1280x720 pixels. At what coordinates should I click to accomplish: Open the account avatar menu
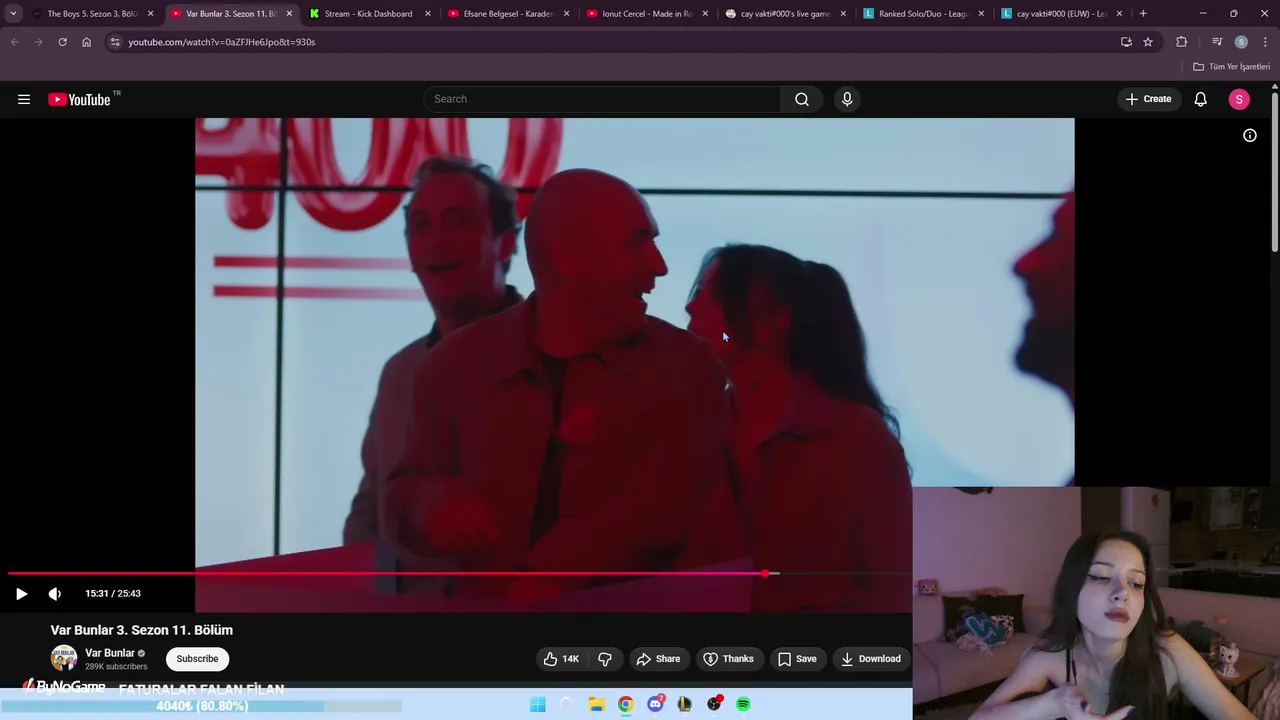point(1239,99)
